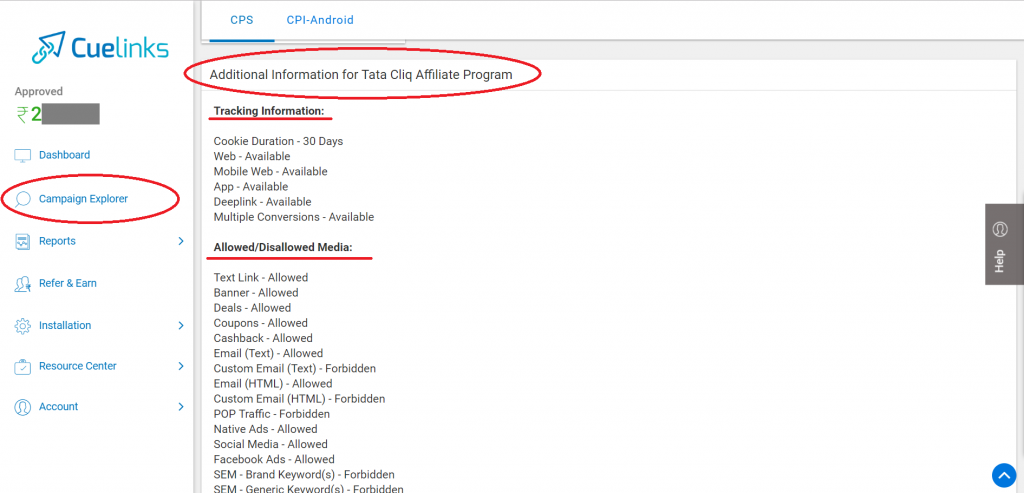Expand the Resource Center submenu chevron

tap(181, 366)
